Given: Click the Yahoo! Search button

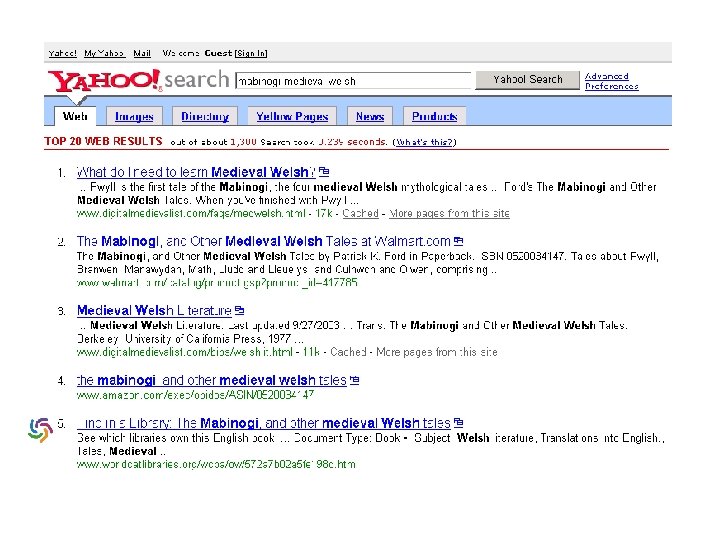Looking at the screenshot, I should pos(528,80).
